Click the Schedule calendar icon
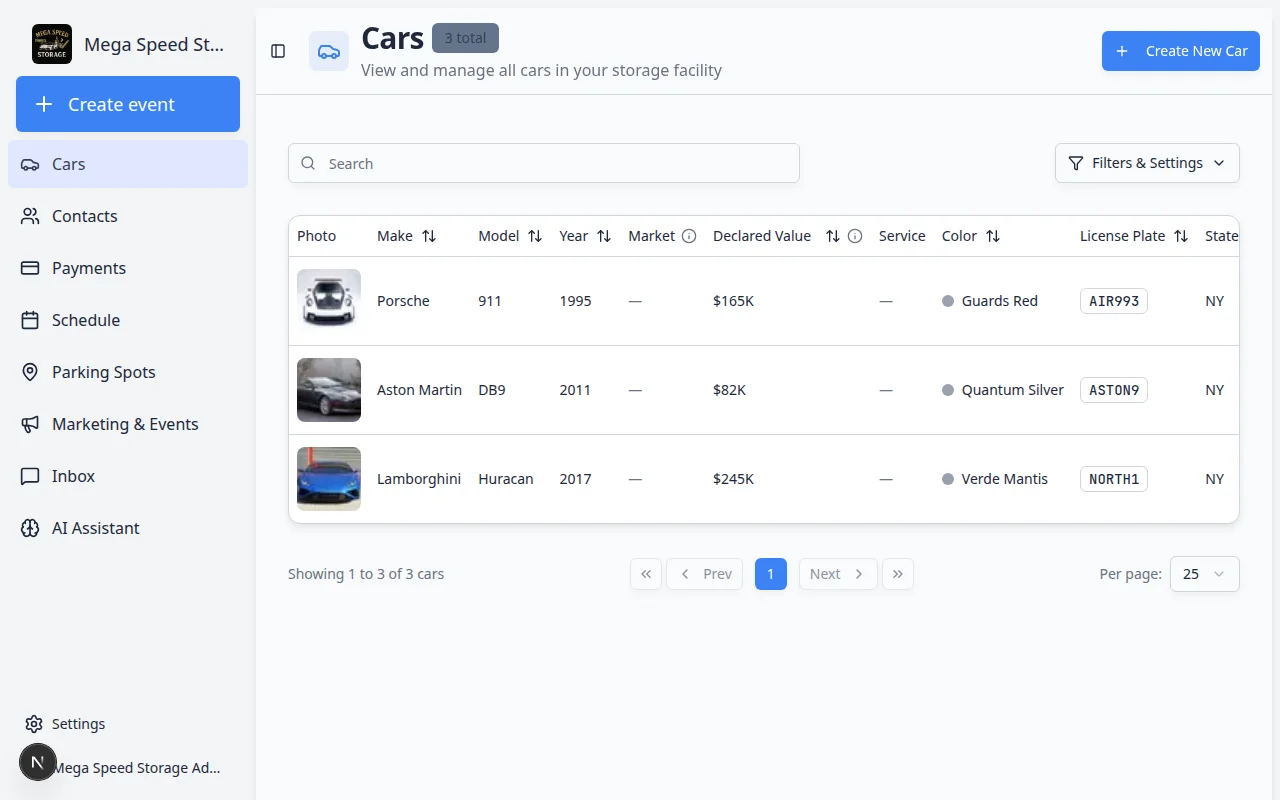This screenshot has height=800, width=1280. click(30, 320)
